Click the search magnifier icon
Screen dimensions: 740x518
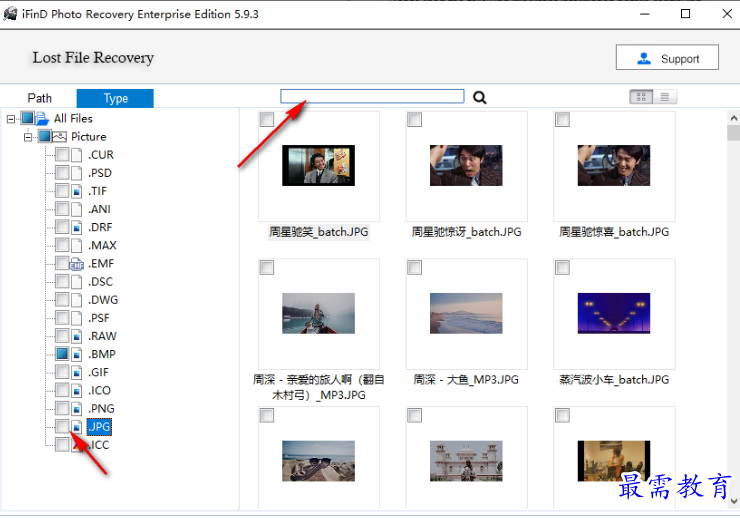[479, 97]
